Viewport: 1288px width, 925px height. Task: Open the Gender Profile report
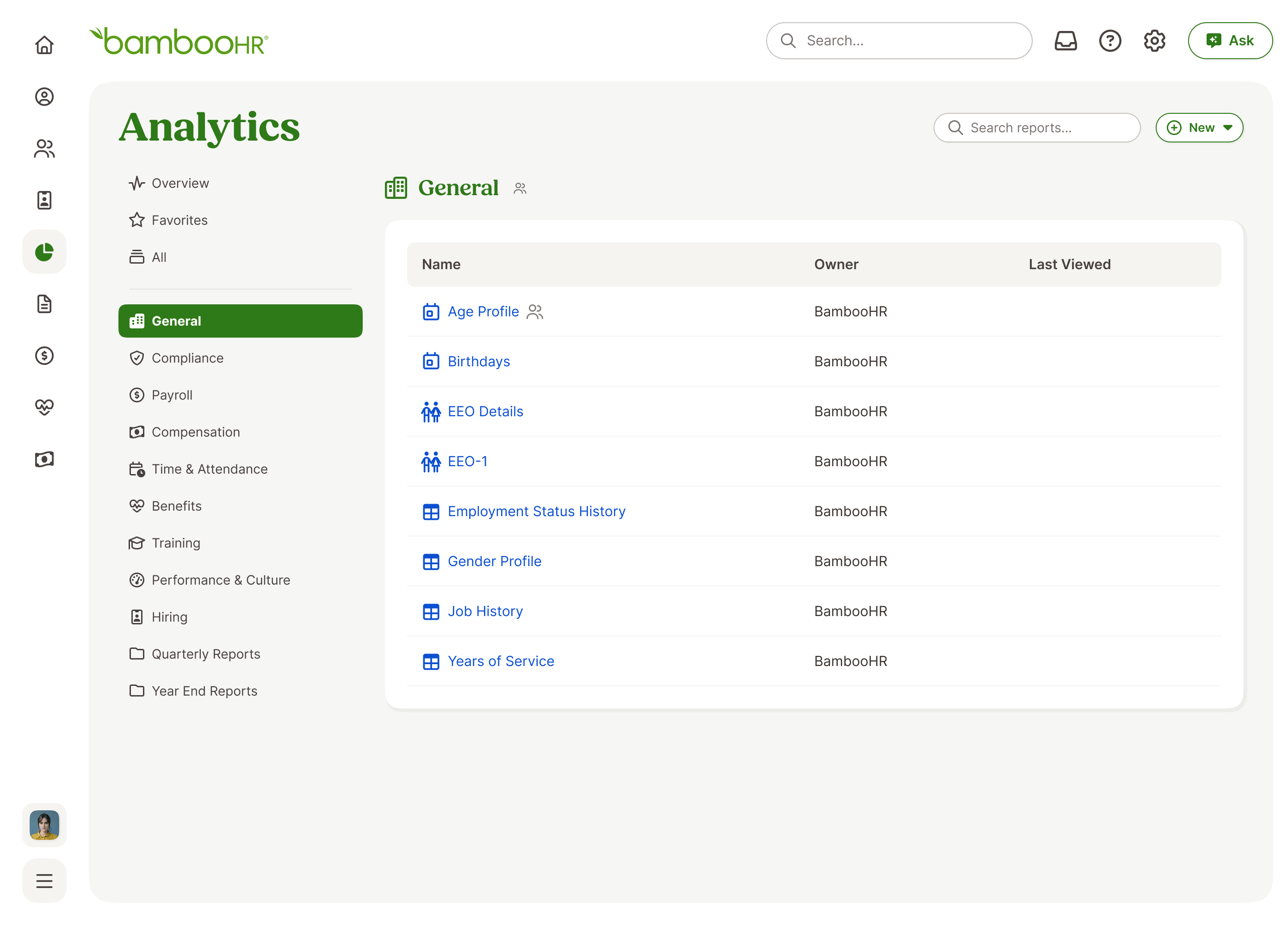(x=495, y=561)
